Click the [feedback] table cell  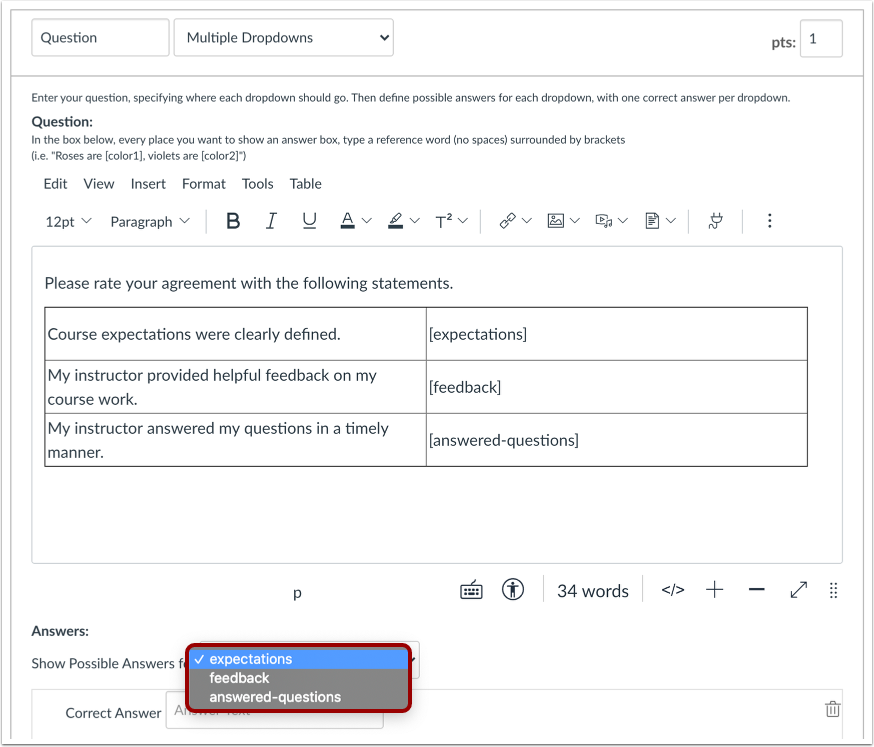(x=617, y=387)
